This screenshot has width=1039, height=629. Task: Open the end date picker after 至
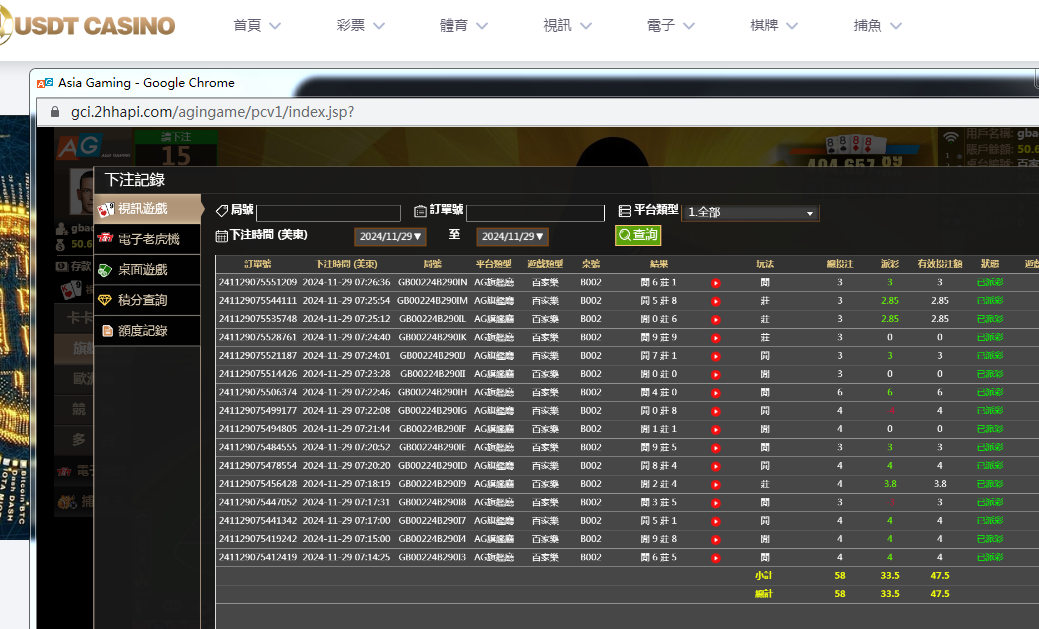pos(512,237)
